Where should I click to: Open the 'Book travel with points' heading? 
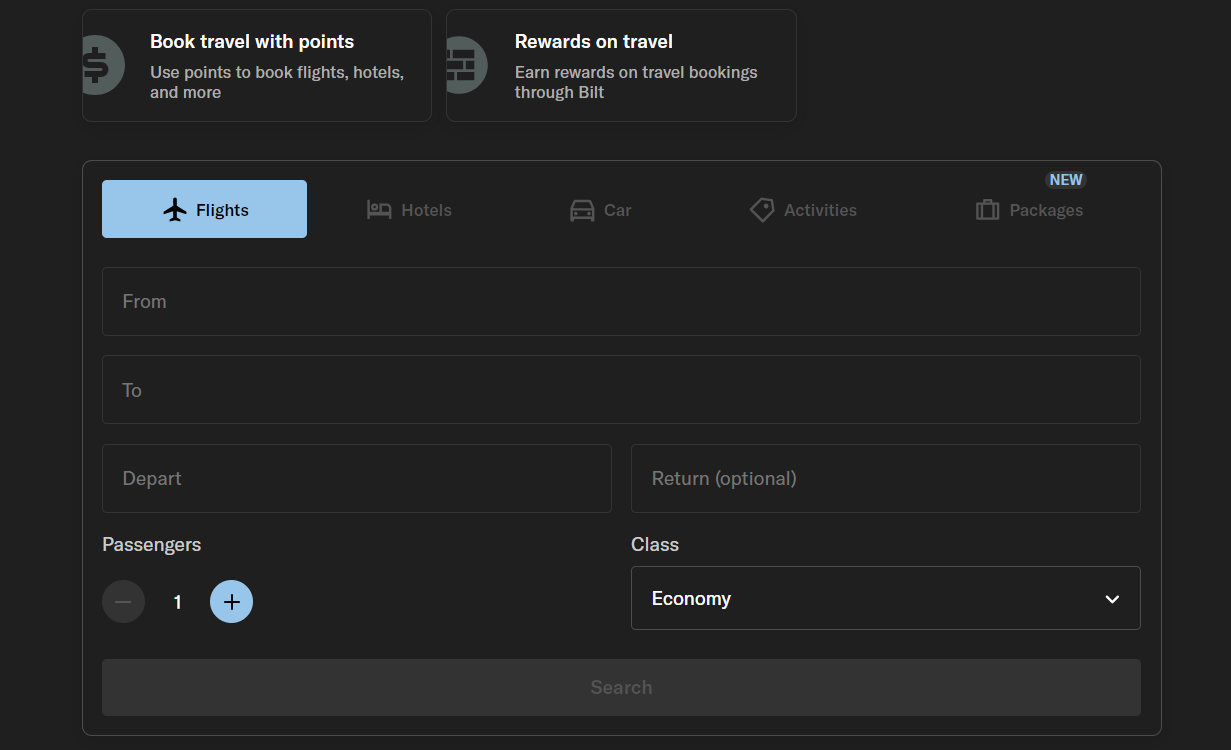pyautogui.click(x=252, y=42)
